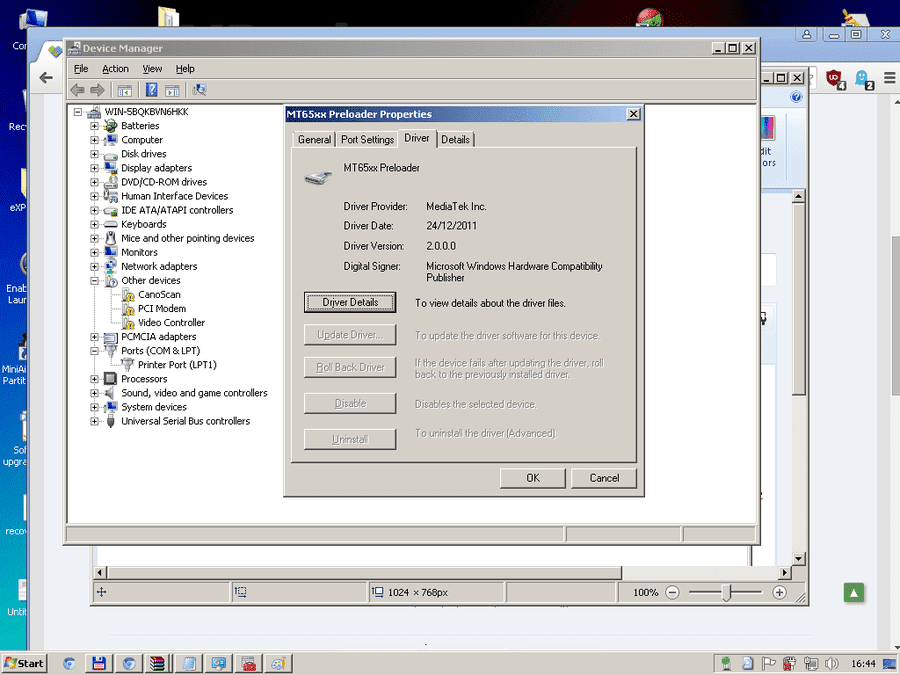Image resolution: width=900 pixels, height=675 pixels.
Task: Switch to the Port Settings tab
Action: pyautogui.click(x=367, y=139)
